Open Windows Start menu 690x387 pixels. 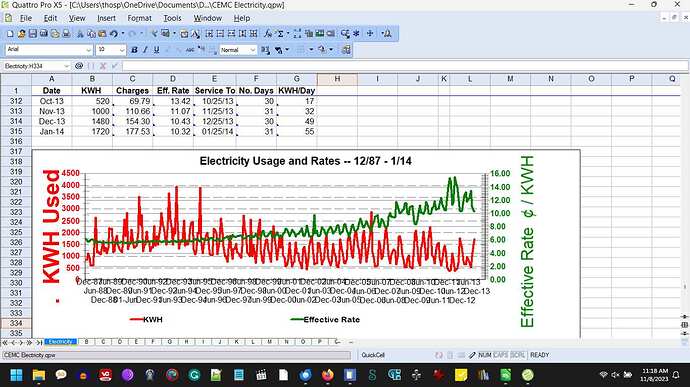tap(16, 375)
